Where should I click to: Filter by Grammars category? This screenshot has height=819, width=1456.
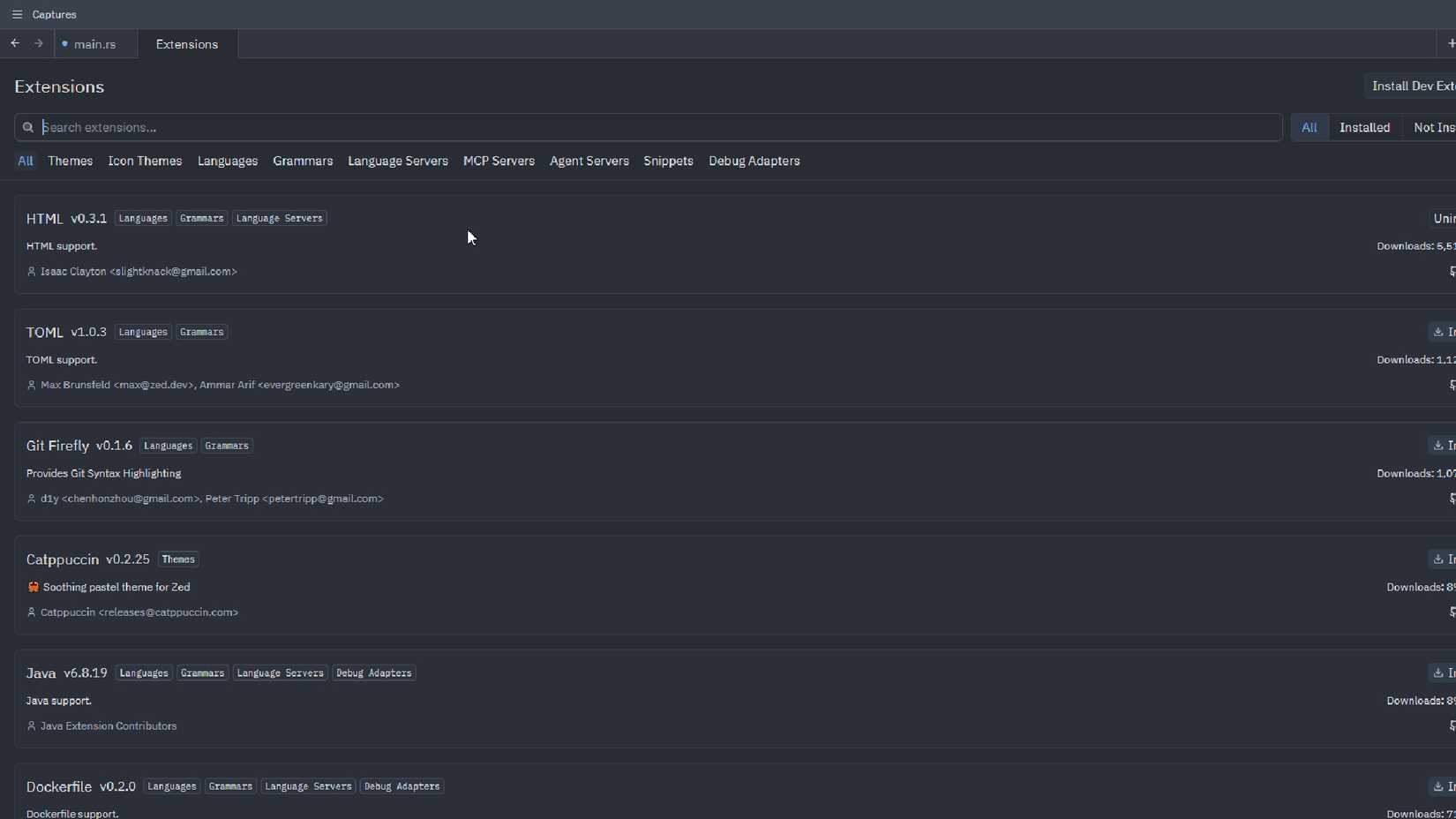303,161
